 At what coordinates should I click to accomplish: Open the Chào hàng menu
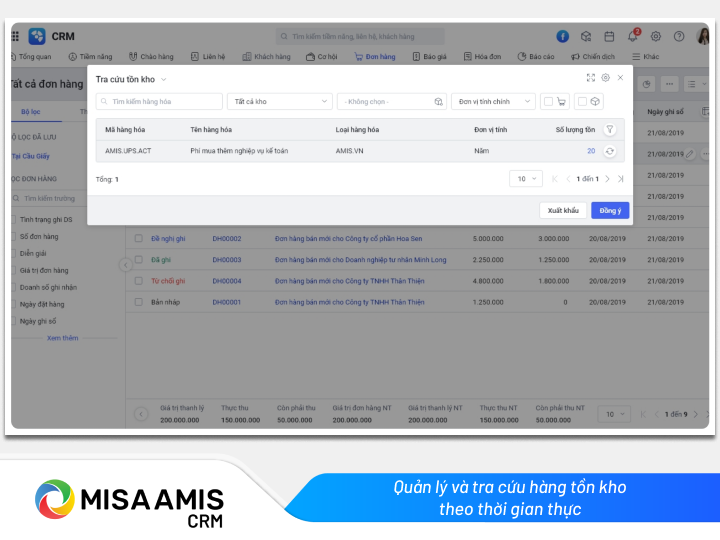coord(151,56)
